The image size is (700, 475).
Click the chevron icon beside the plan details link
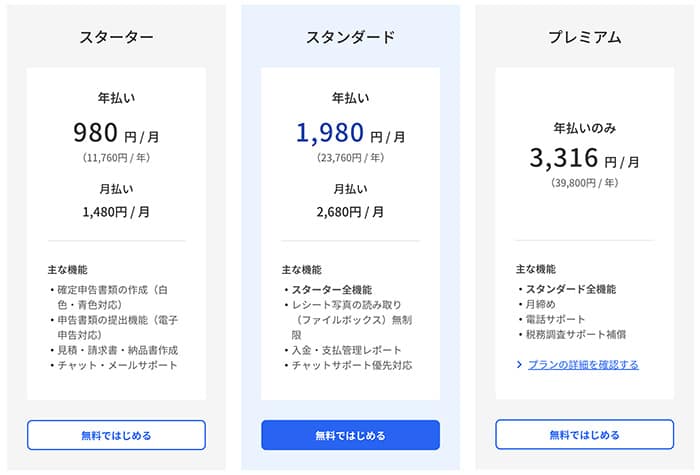[x=520, y=365]
